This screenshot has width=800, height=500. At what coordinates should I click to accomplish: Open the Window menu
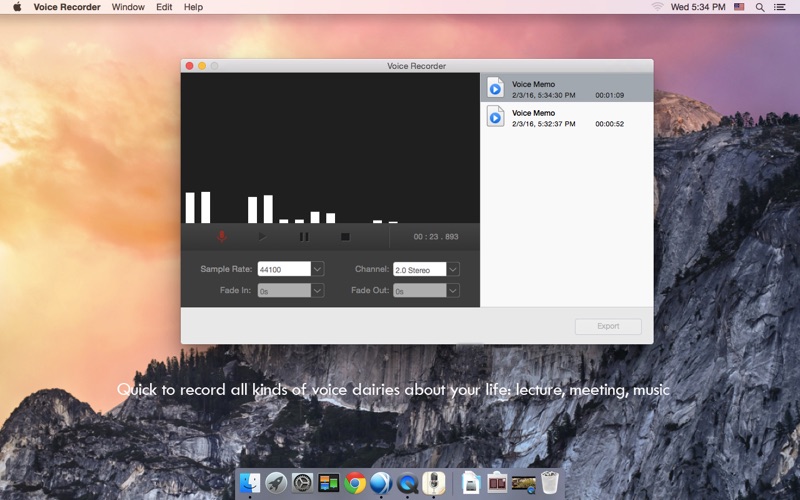coord(128,7)
